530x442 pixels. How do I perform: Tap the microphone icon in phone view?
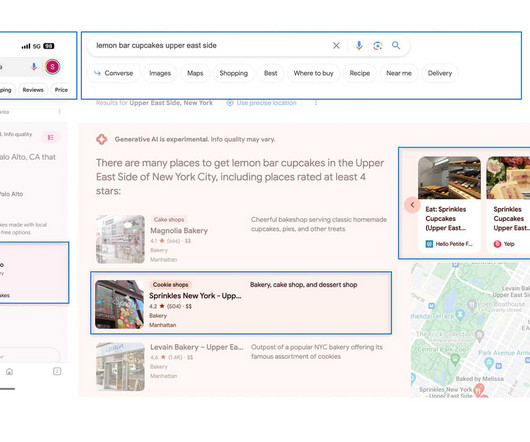click(34, 67)
